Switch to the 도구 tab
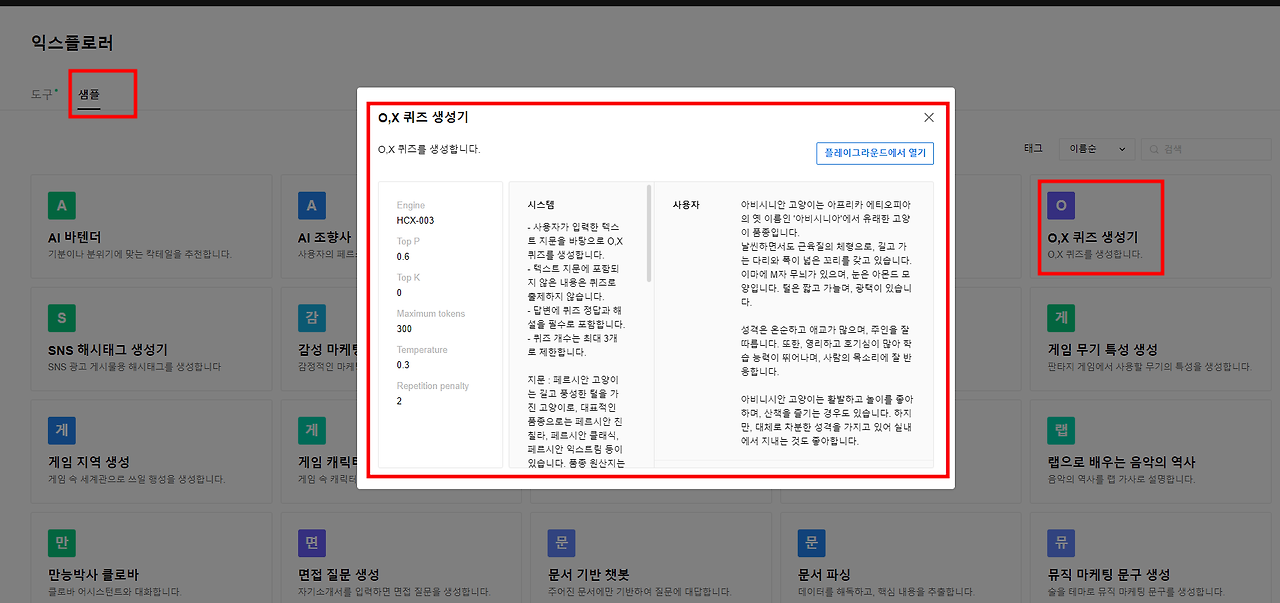 pos(44,94)
